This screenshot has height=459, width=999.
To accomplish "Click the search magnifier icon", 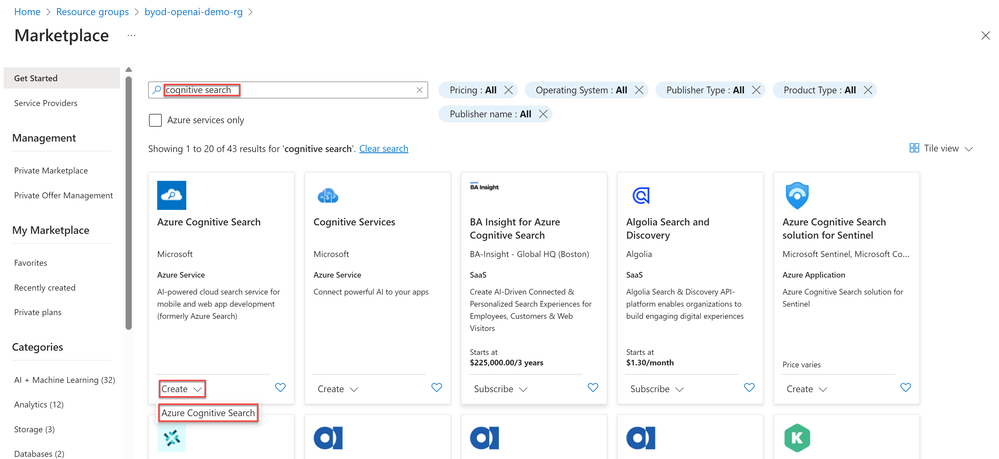I will pyautogui.click(x=157, y=90).
